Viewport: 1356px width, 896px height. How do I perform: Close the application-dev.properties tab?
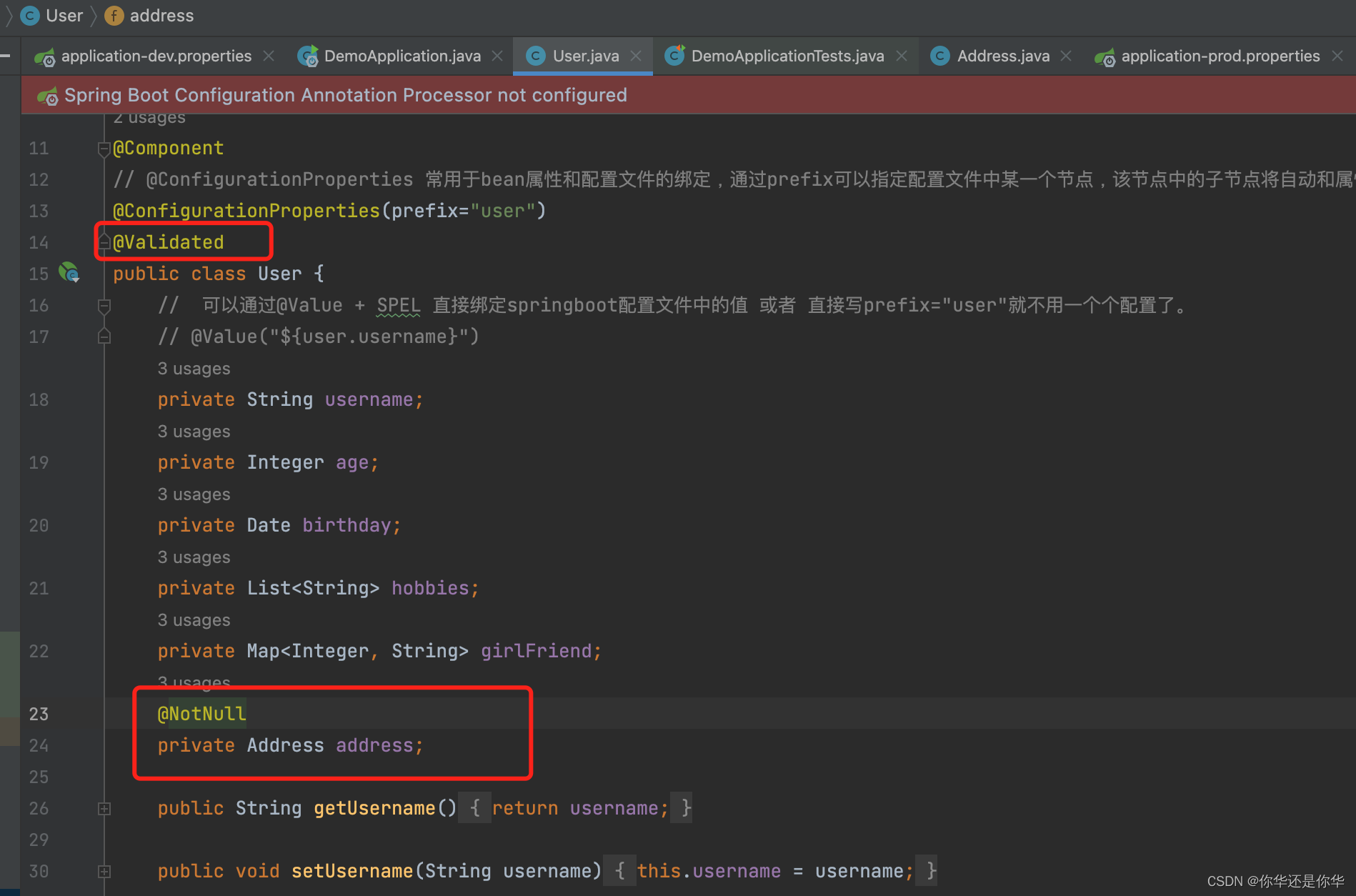[269, 56]
